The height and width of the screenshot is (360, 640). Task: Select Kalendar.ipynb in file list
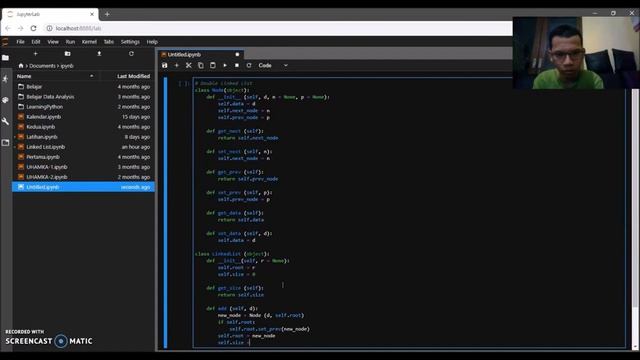pos(83,117)
